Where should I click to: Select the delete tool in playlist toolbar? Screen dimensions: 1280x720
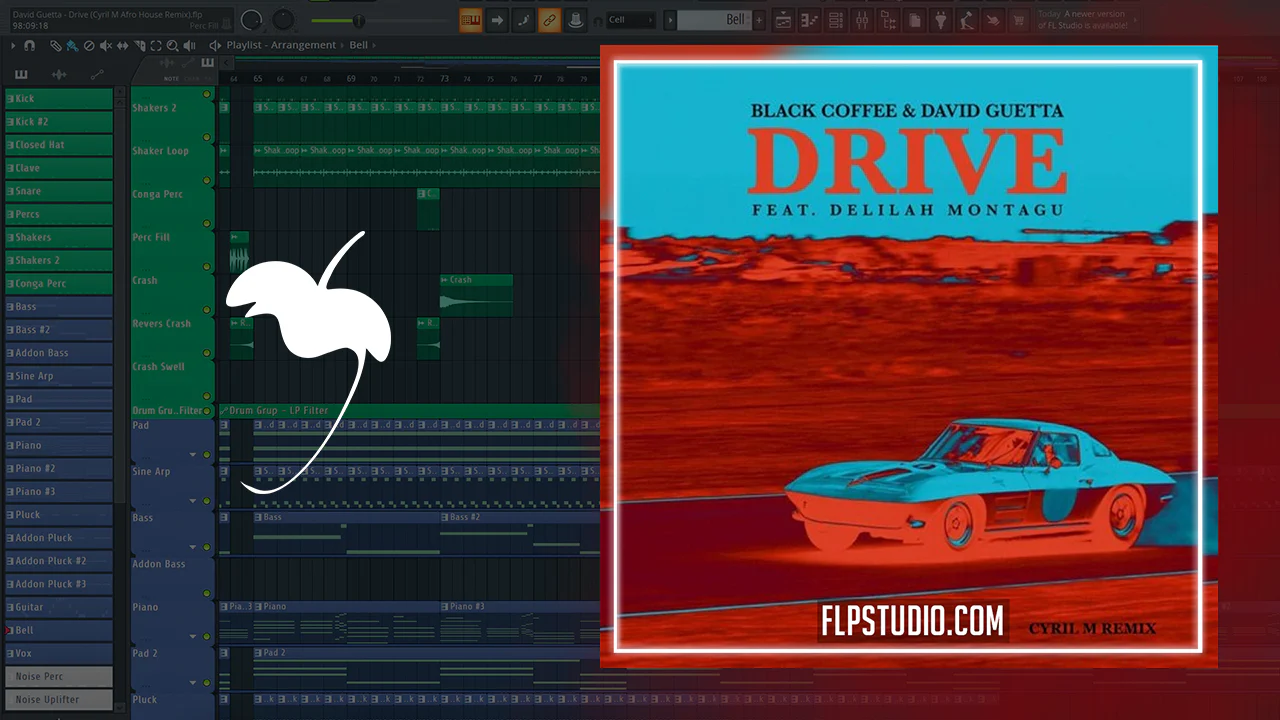89,46
